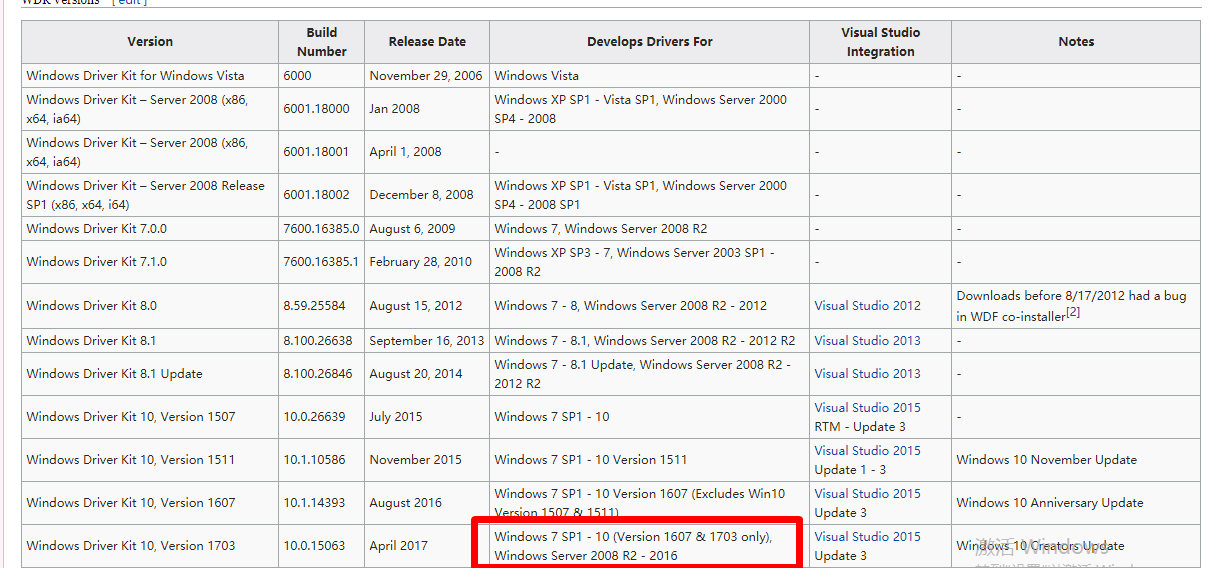Viewport: 1208px width, 568px height.
Task: Click release date Jan 2008
Action: 394,109
